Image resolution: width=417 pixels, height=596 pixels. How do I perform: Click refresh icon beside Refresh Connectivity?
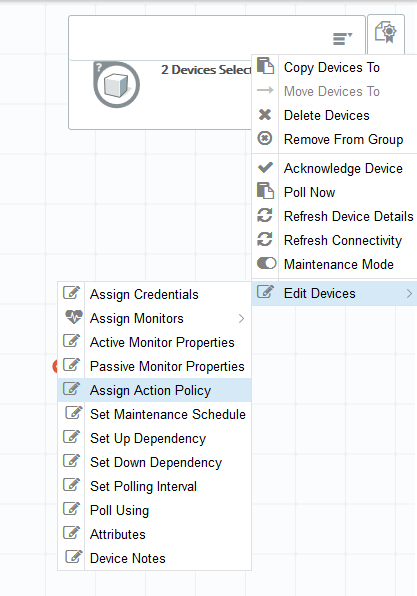265,239
